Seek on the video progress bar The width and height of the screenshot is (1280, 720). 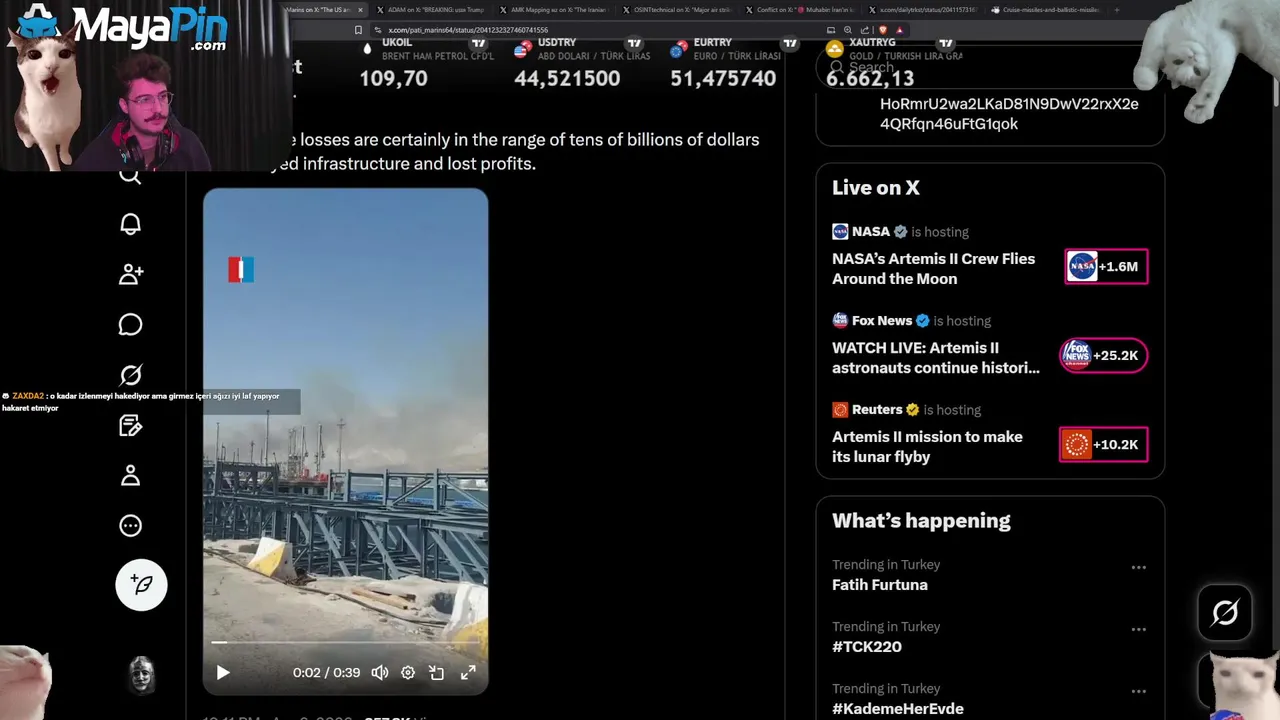[x=345, y=643]
